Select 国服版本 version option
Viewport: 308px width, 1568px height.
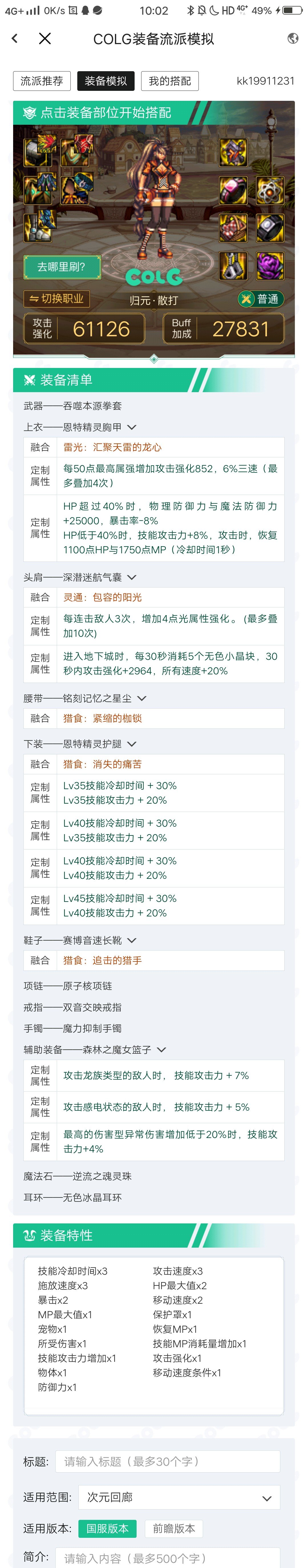pyautogui.click(x=107, y=1528)
